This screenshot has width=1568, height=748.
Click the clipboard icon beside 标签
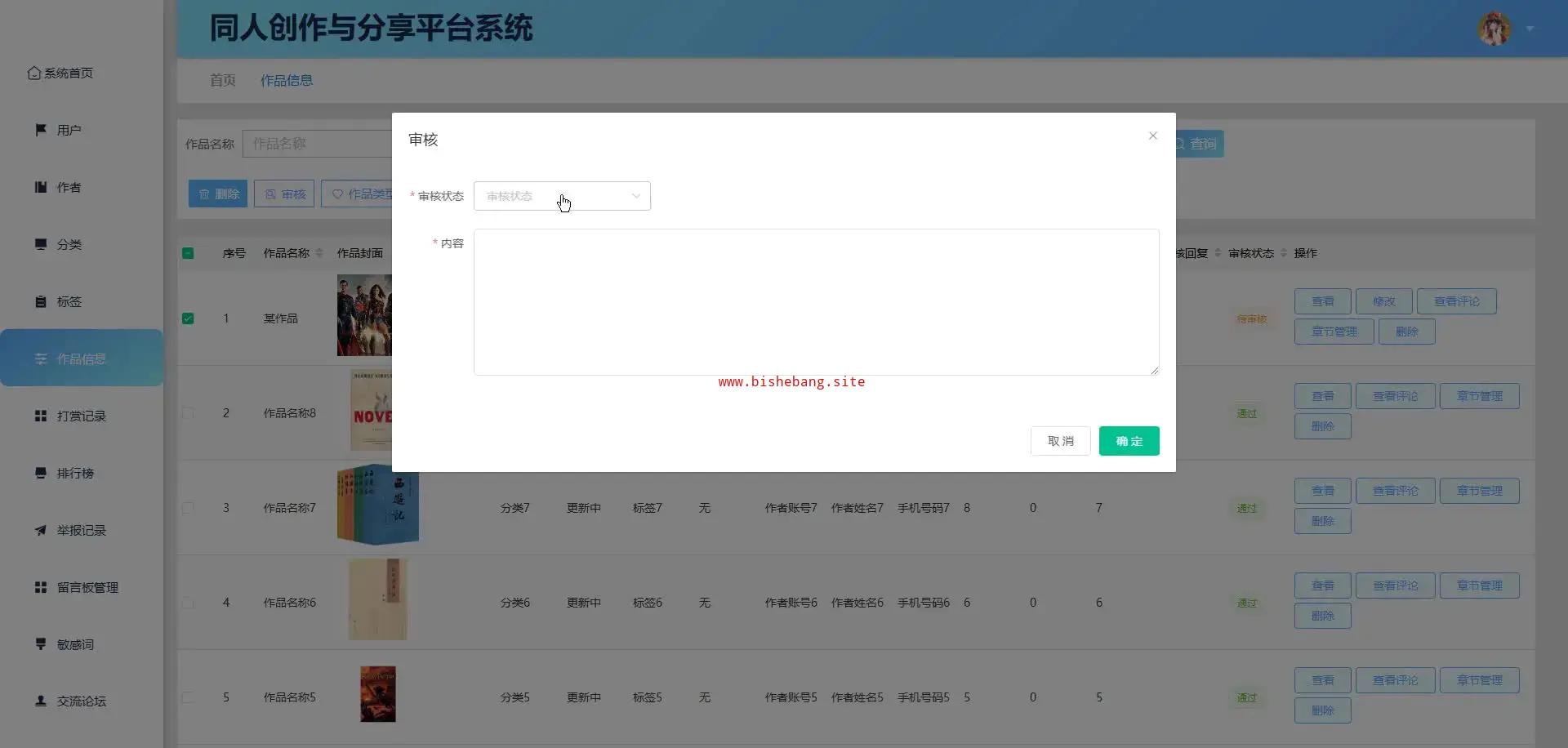pos(41,301)
